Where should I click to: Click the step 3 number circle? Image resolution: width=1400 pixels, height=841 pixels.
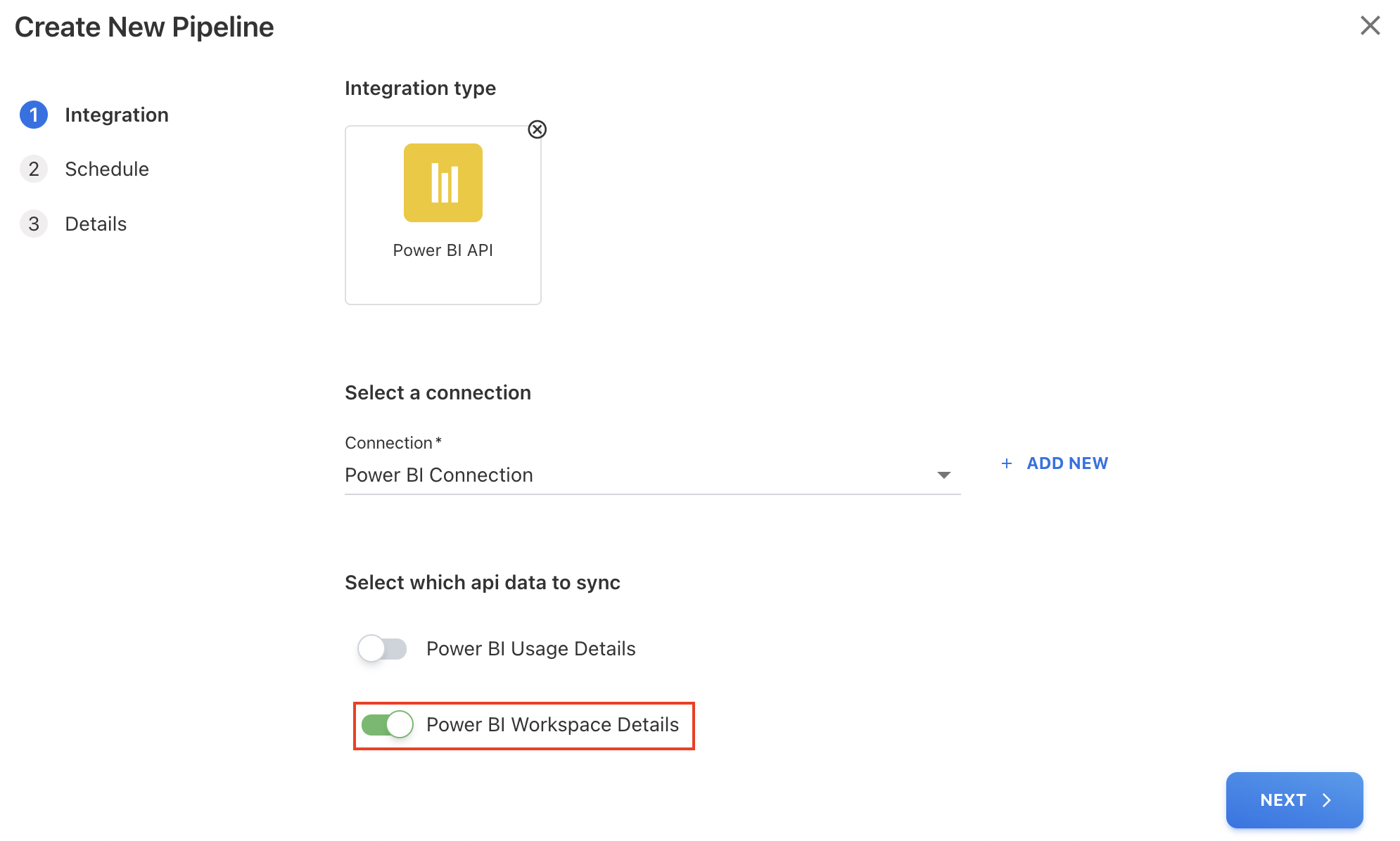pyautogui.click(x=34, y=224)
